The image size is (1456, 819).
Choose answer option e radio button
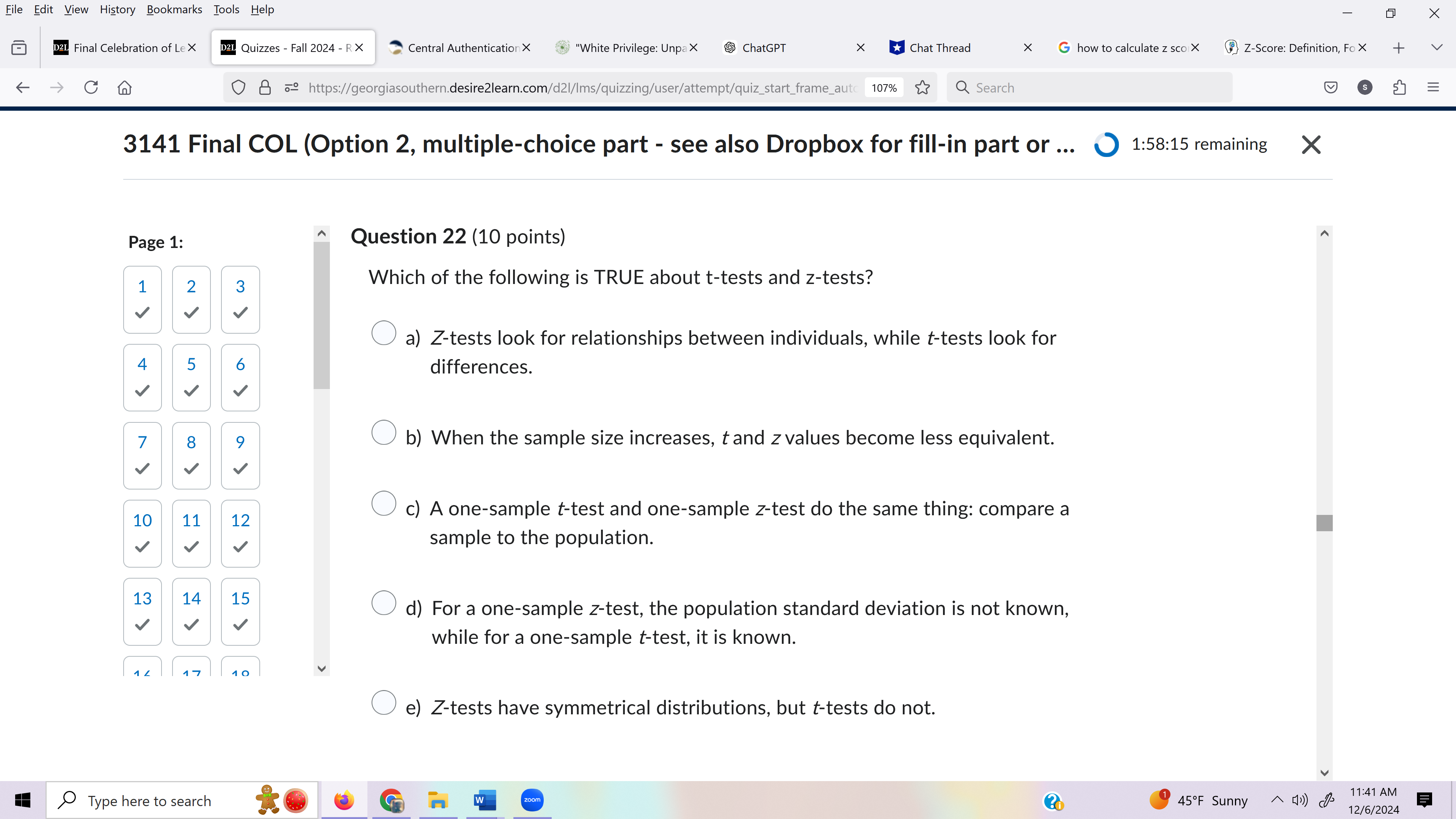384,703
